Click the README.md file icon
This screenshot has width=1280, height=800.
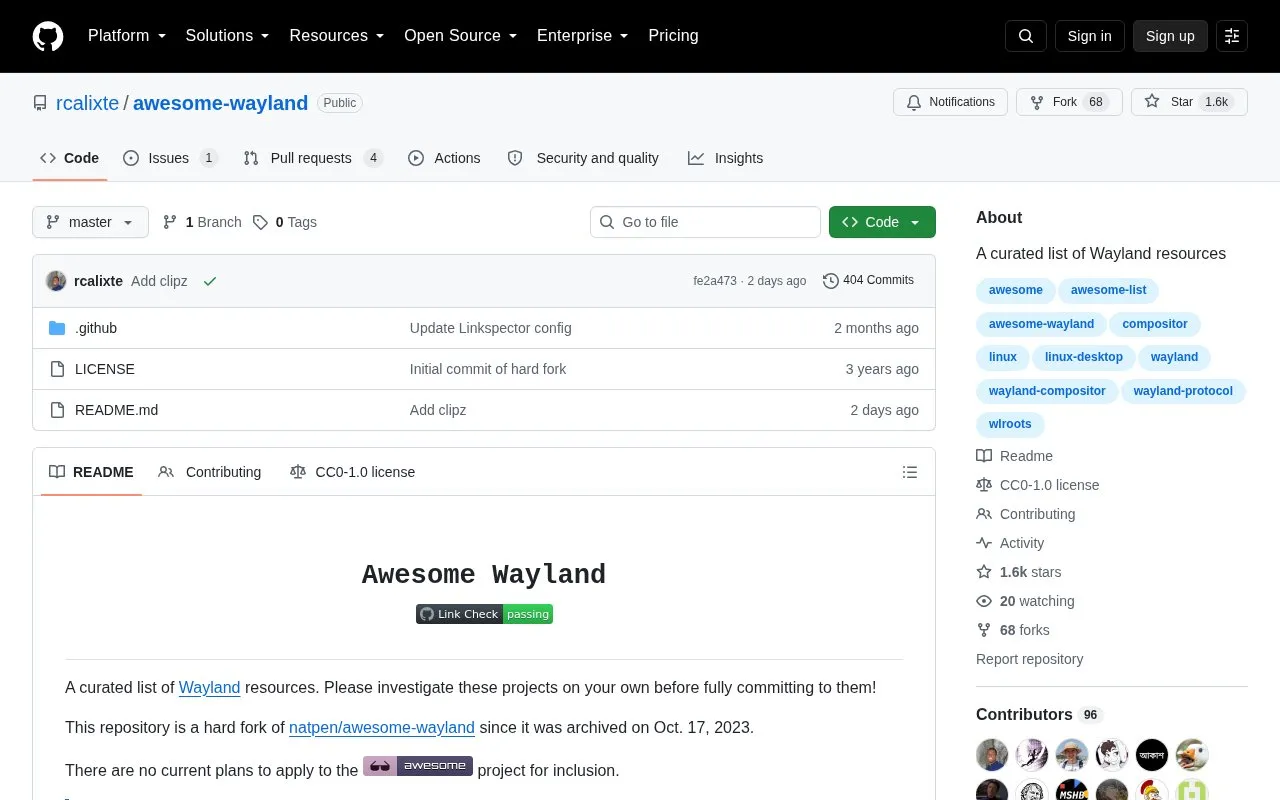(57, 410)
